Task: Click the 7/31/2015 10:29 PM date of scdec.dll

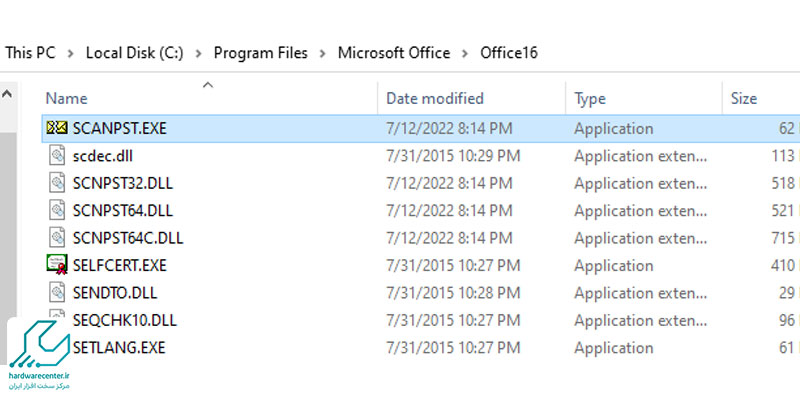Action: (x=453, y=156)
